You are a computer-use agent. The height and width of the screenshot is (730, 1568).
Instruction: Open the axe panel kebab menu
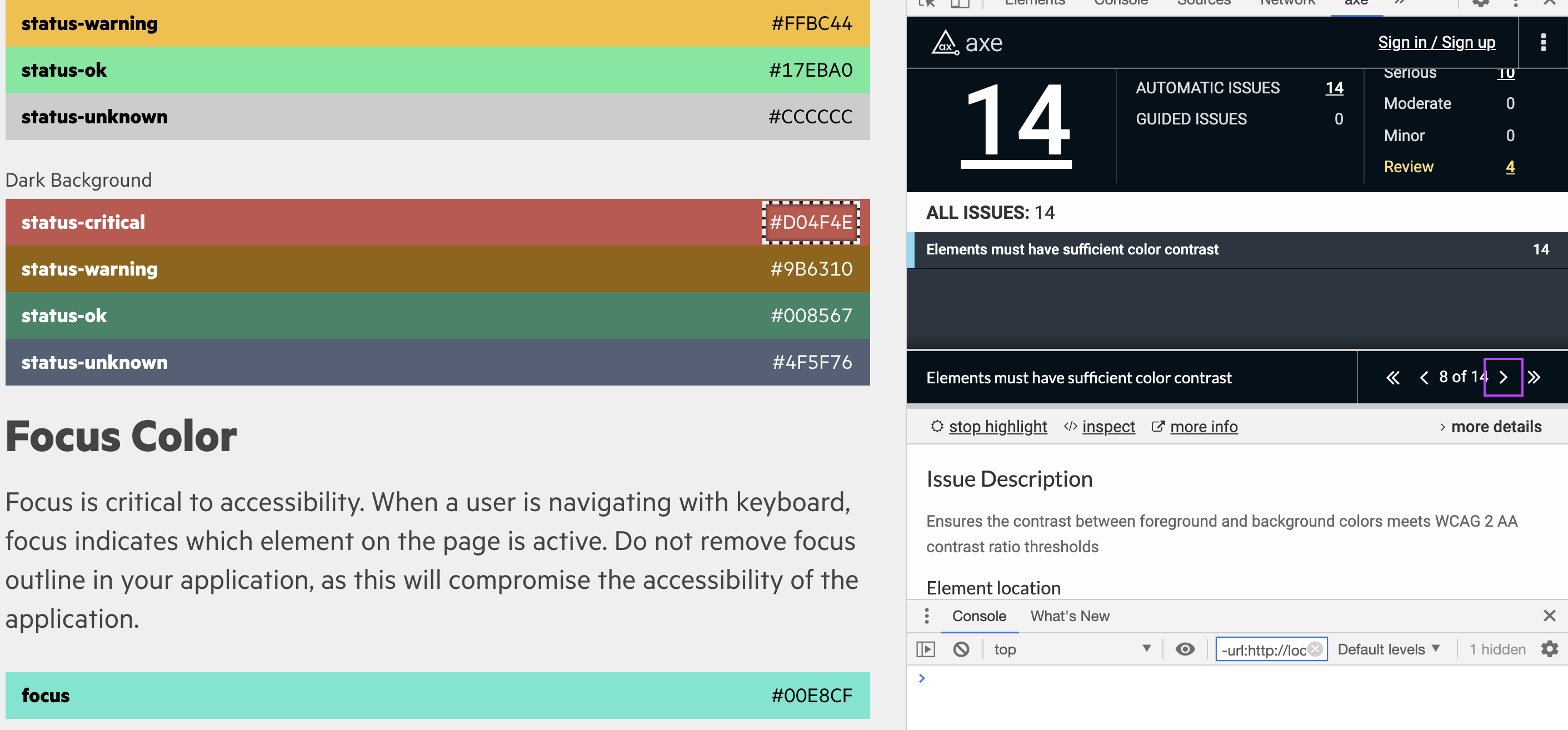pyautogui.click(x=1543, y=42)
